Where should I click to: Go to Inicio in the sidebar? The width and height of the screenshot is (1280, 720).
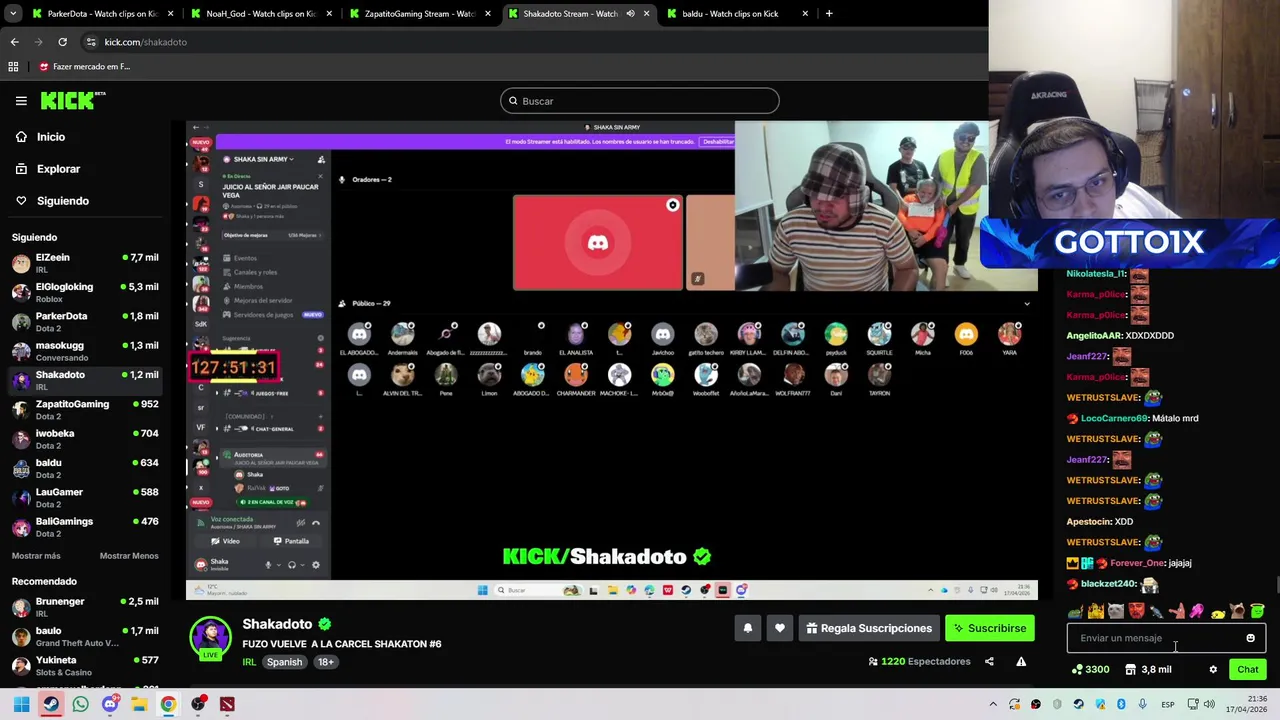click(x=50, y=137)
